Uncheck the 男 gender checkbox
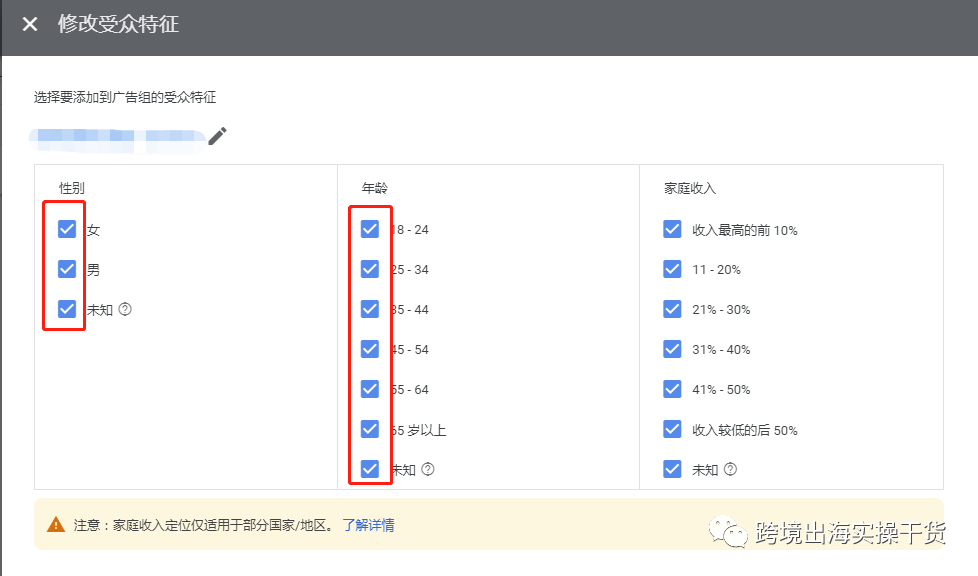Screen dimensions: 978x576 pos(66,269)
